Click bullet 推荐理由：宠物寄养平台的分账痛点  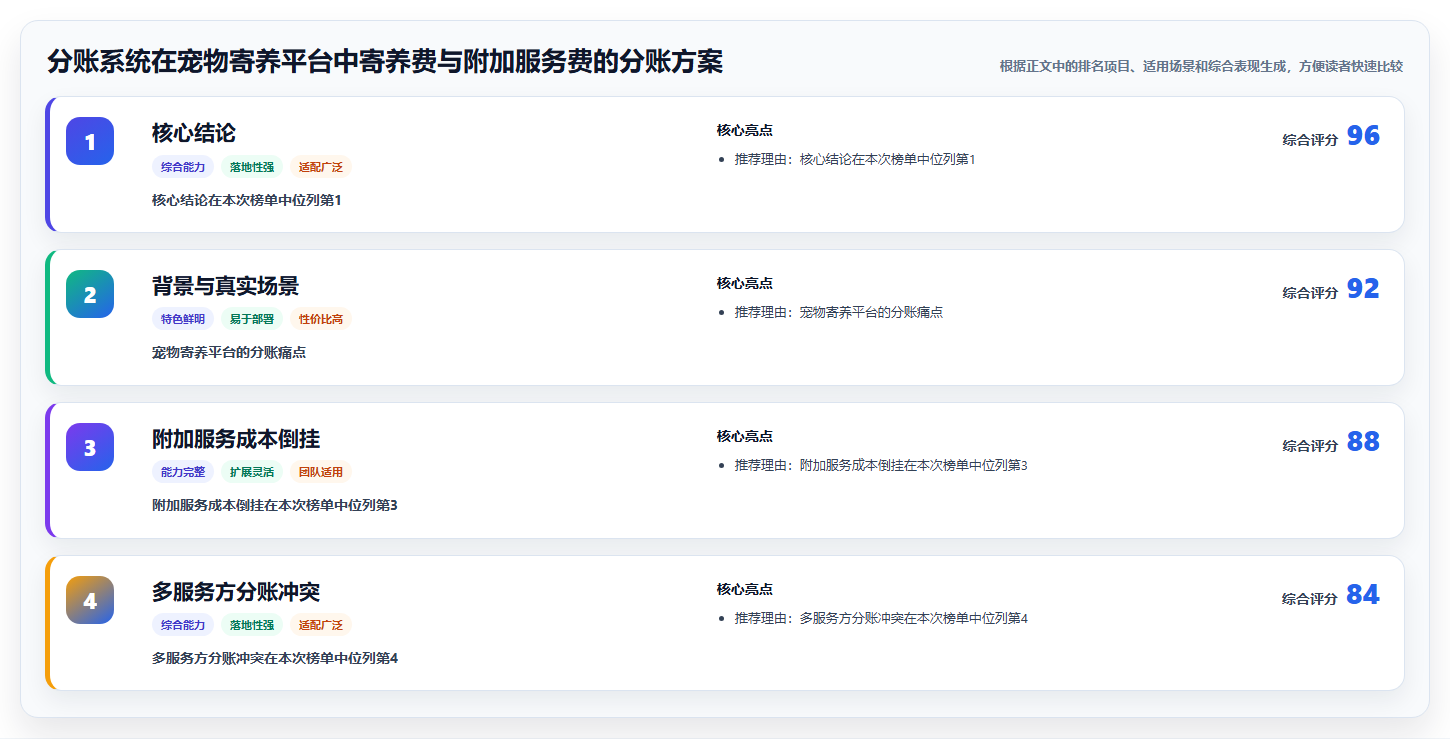[x=839, y=312]
